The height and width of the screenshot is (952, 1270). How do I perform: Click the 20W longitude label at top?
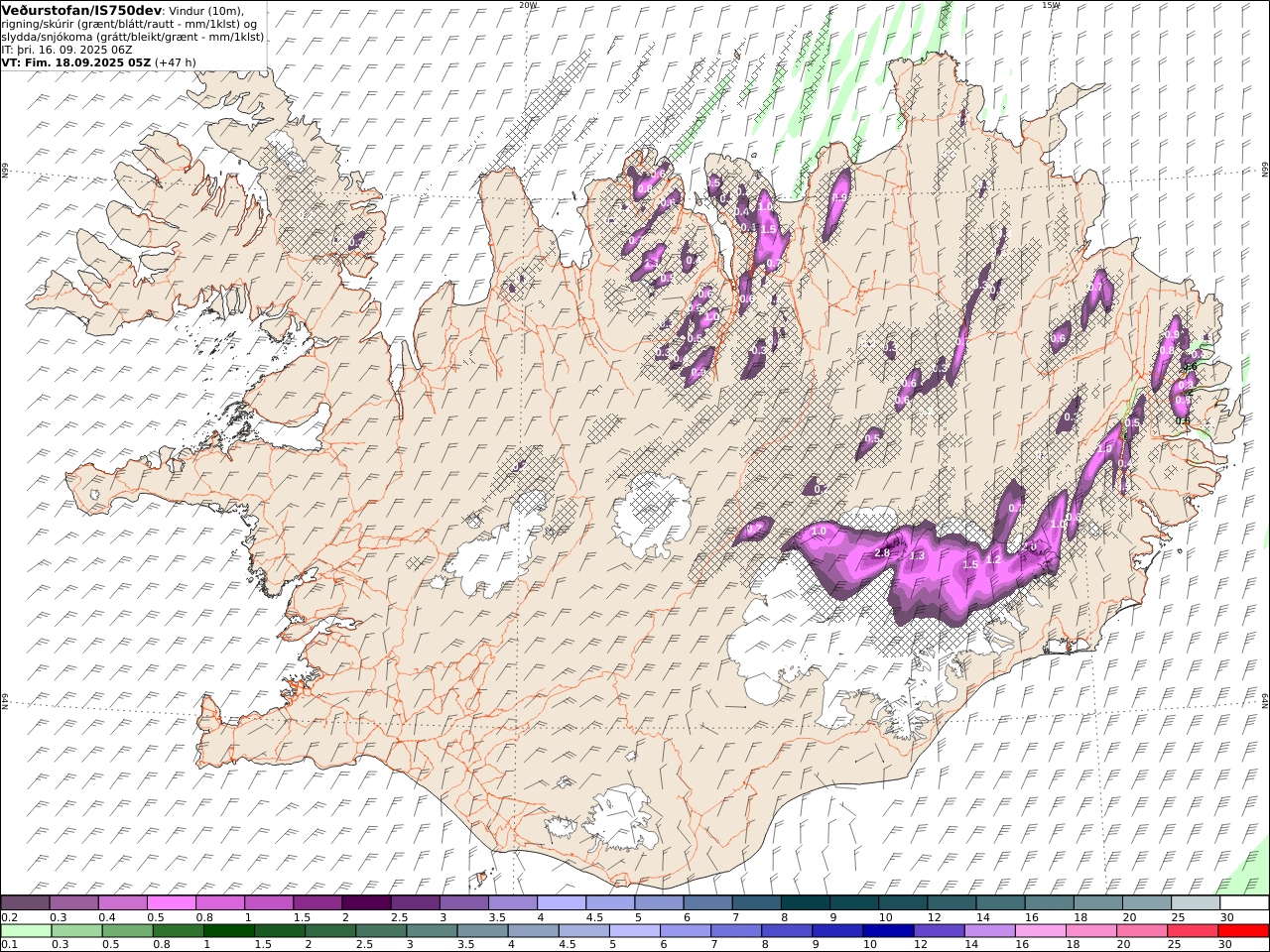click(x=528, y=5)
